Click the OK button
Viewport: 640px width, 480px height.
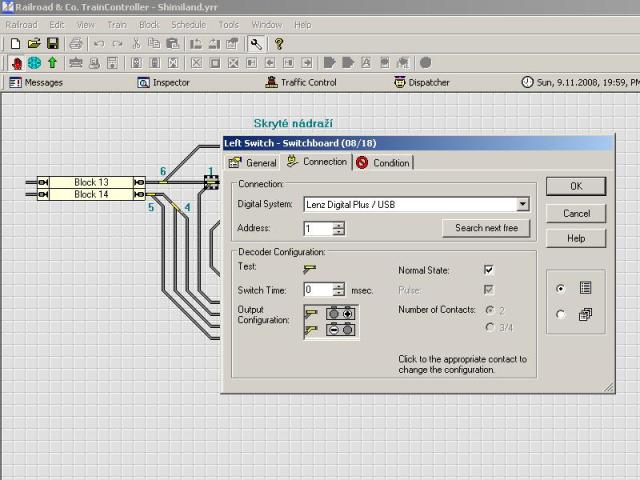[576, 186]
